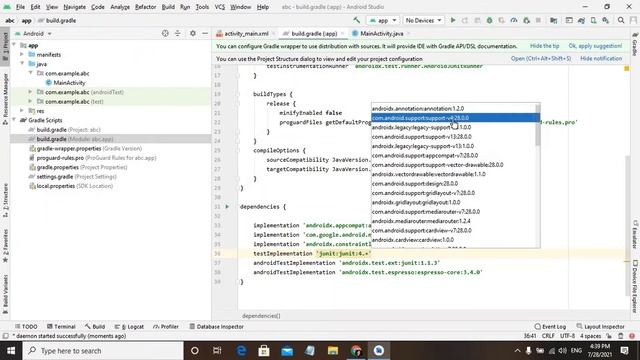640x360 pixels.
Task: Open the Layout Inspector panel
Action: pyautogui.click(x=600, y=327)
